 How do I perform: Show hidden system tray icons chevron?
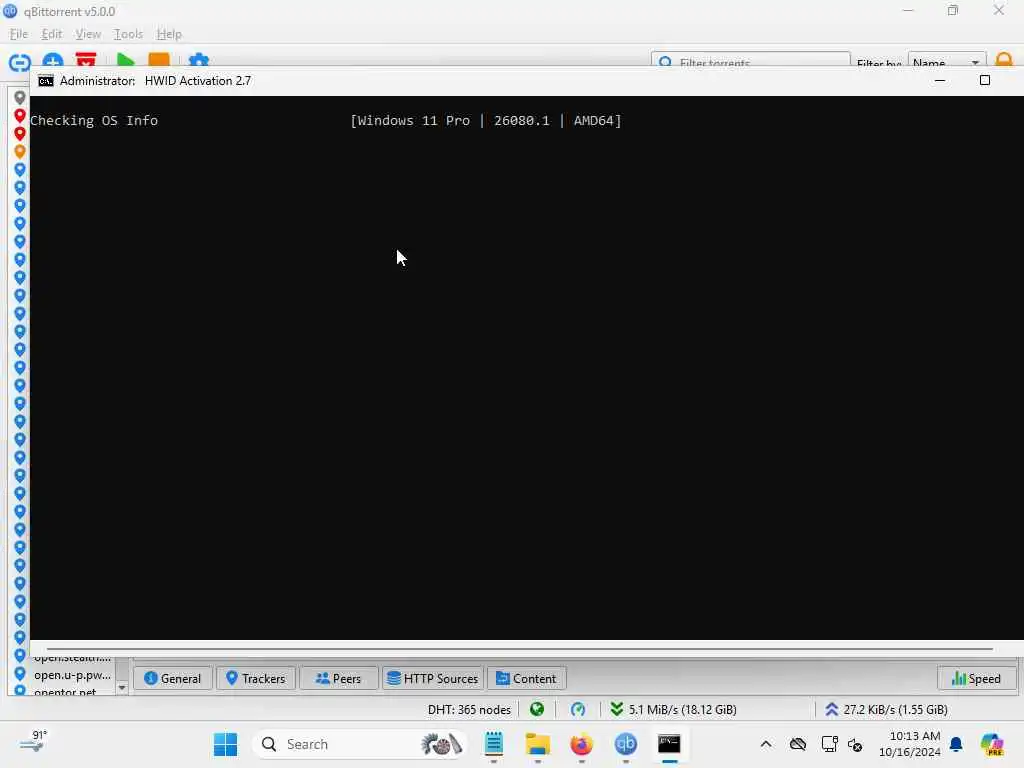tap(766, 744)
